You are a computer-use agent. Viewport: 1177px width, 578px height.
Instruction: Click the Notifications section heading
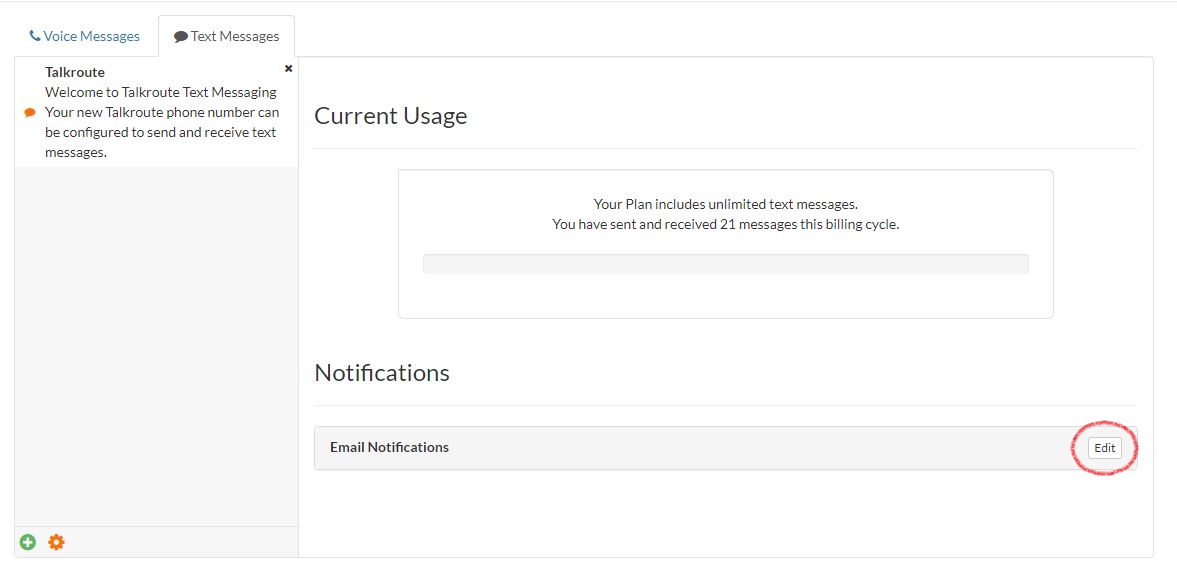[382, 373]
